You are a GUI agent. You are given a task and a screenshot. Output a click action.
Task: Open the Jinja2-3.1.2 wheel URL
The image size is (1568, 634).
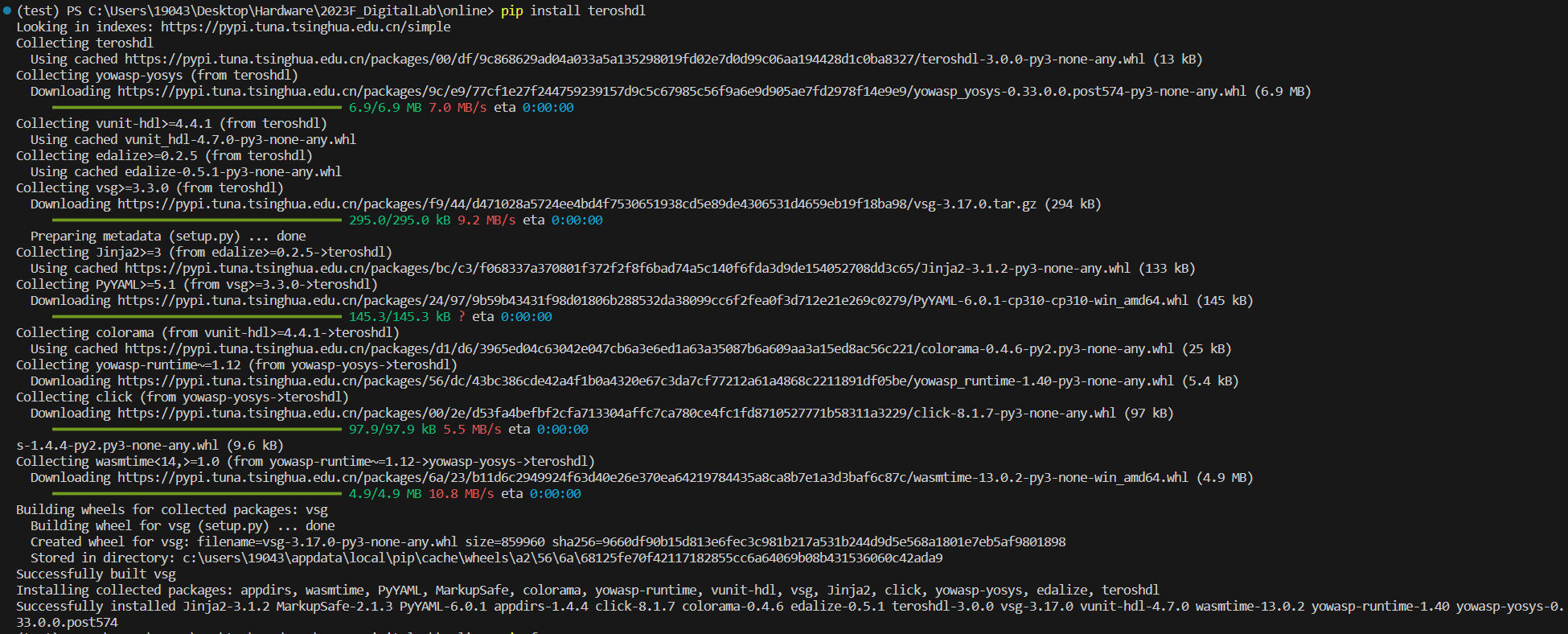(x=626, y=268)
